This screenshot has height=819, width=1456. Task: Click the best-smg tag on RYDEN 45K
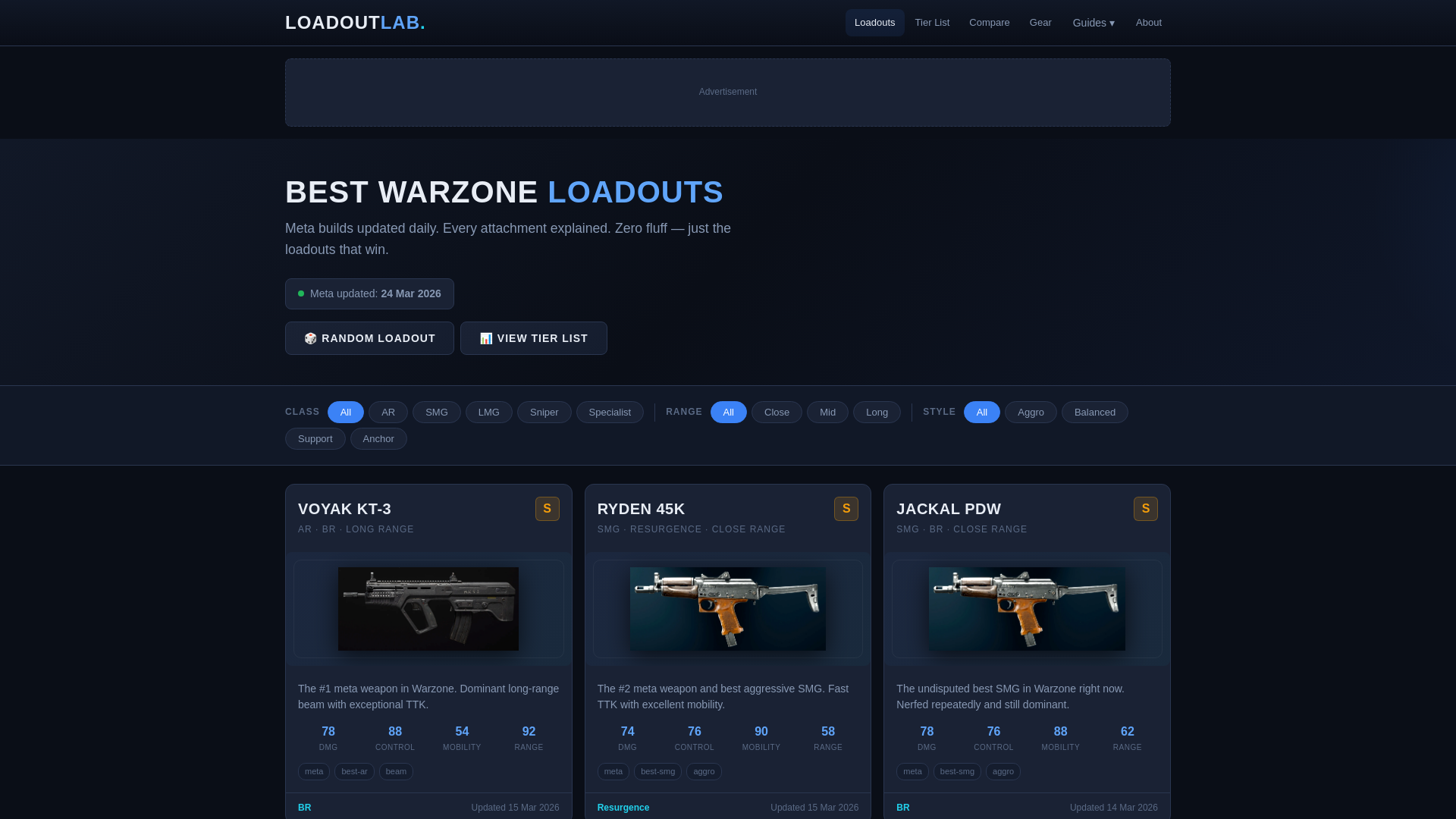tap(657, 771)
